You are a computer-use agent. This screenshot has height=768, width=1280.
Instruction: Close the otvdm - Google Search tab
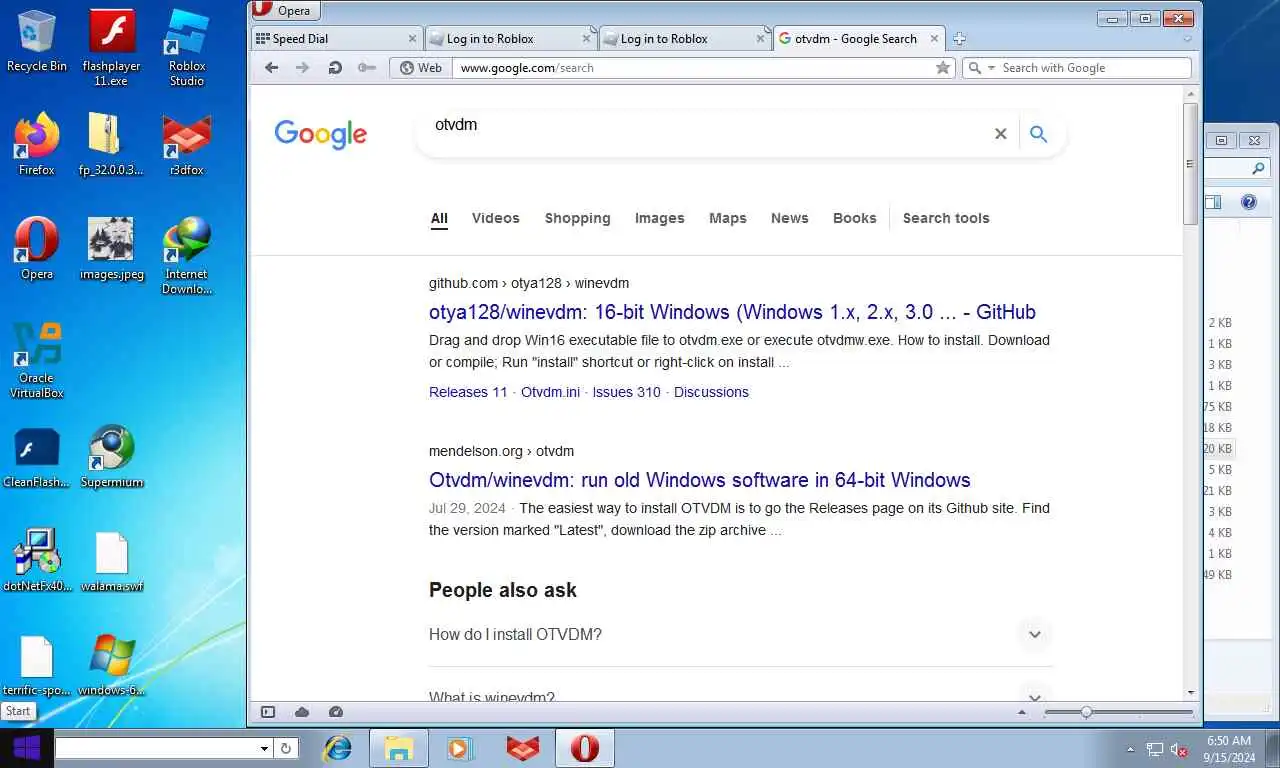click(935, 39)
